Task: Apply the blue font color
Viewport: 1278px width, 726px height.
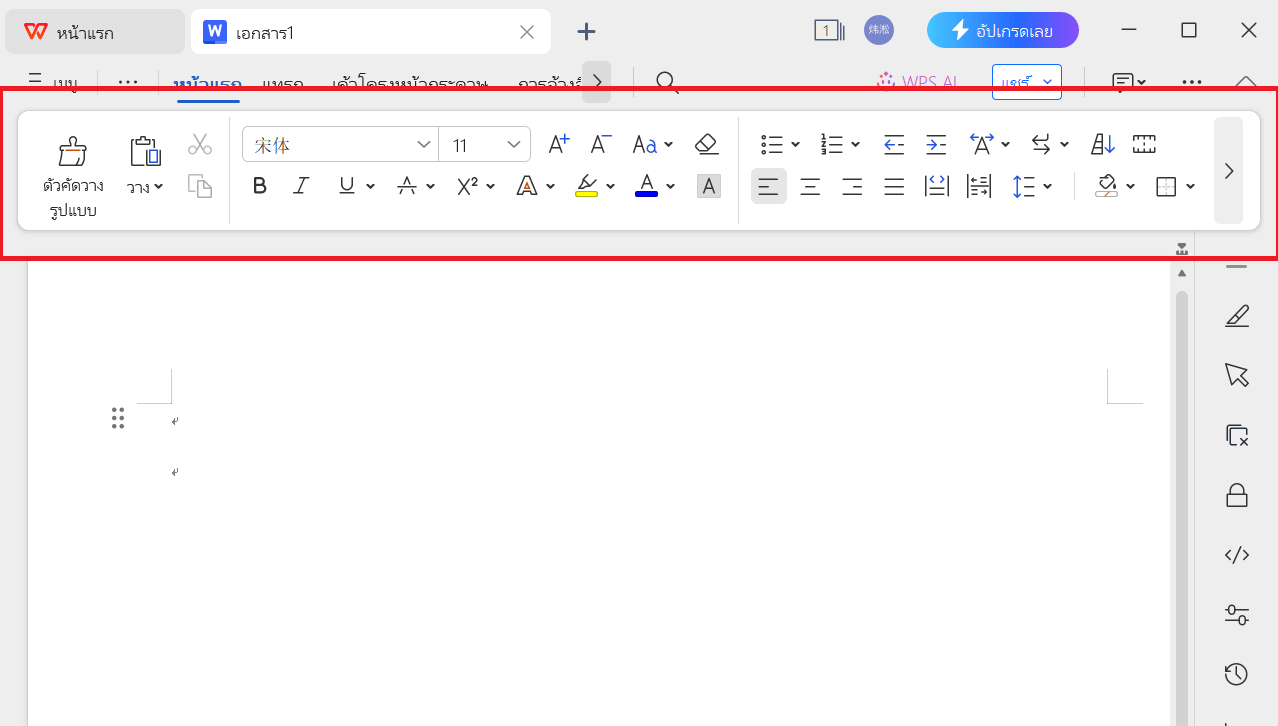Action: 646,186
